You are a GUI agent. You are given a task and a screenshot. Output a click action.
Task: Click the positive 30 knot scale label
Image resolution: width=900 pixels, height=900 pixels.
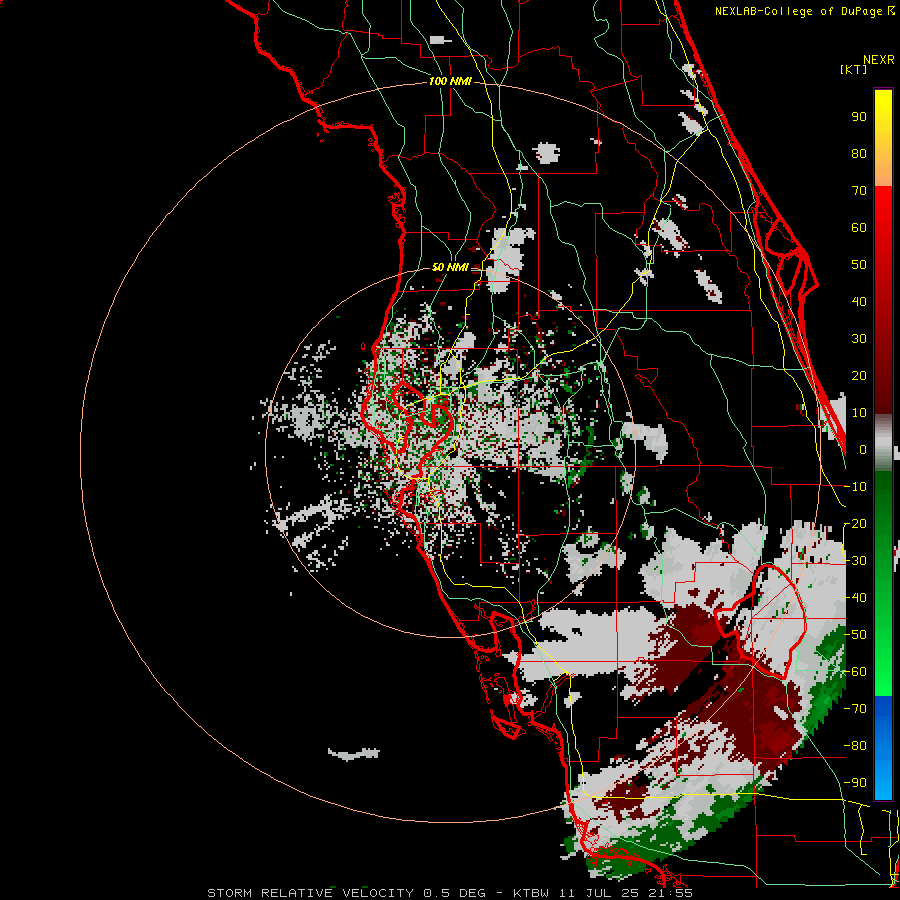(x=859, y=339)
